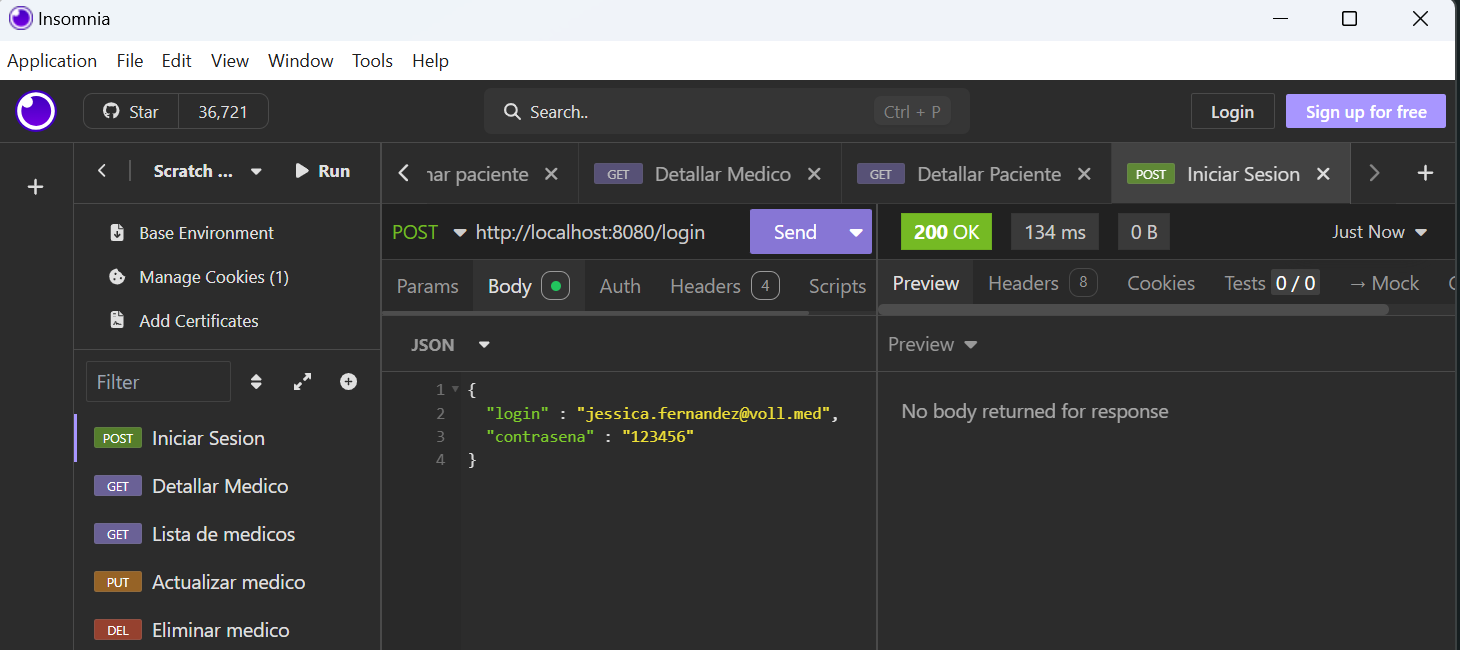
Task: Open the request Headers tab
Action: pyautogui.click(x=724, y=286)
